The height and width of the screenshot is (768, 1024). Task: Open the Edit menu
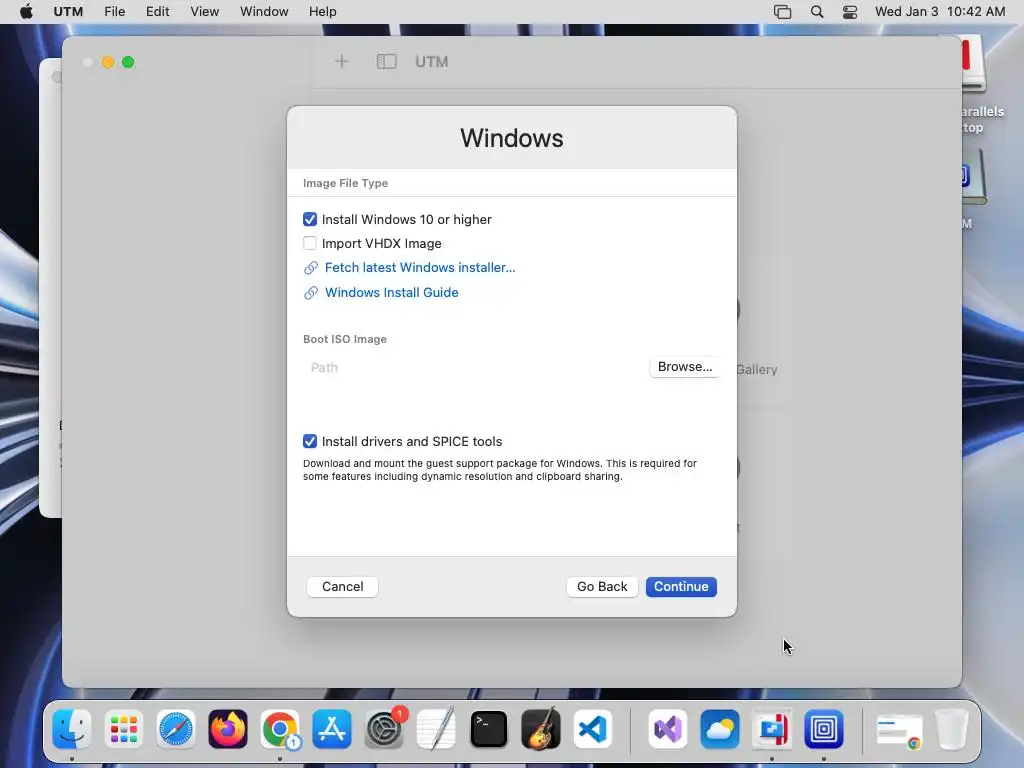pos(157,12)
